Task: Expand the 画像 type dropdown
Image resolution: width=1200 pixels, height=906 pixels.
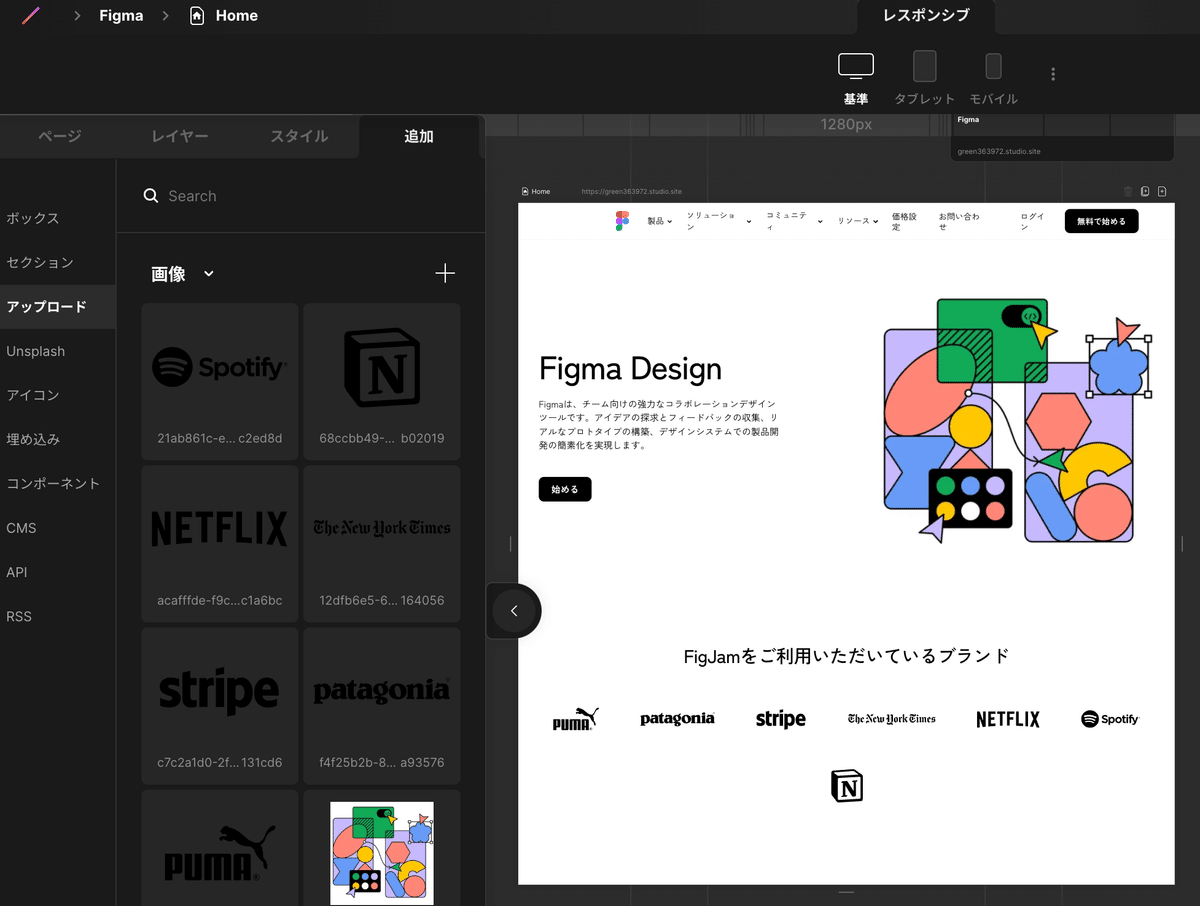Action: coord(183,274)
